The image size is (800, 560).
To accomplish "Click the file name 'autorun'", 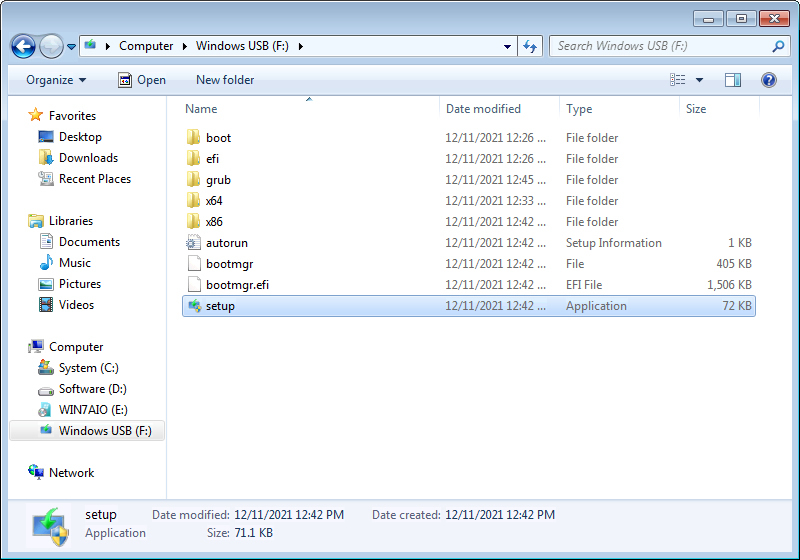I will (227, 243).
